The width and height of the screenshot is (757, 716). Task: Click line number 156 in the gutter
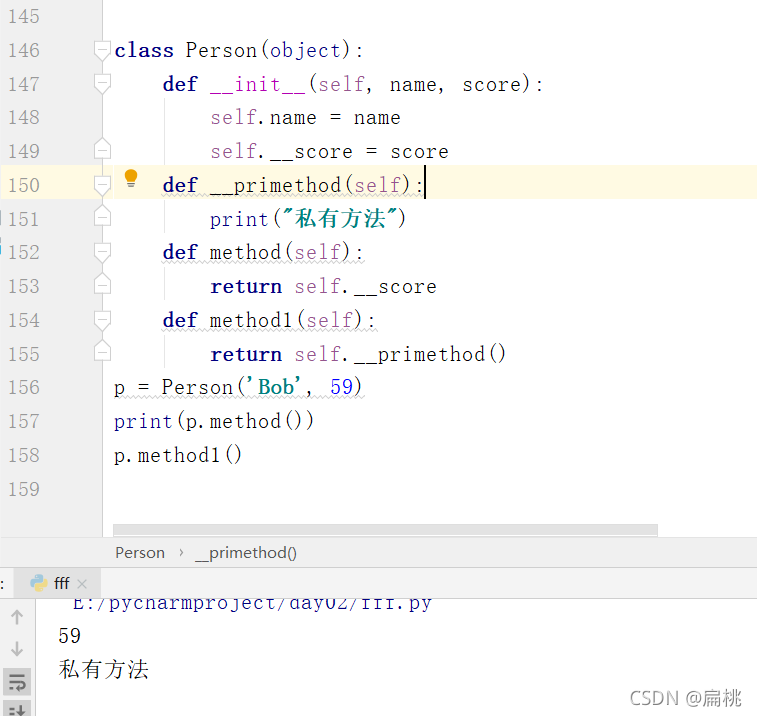point(24,388)
